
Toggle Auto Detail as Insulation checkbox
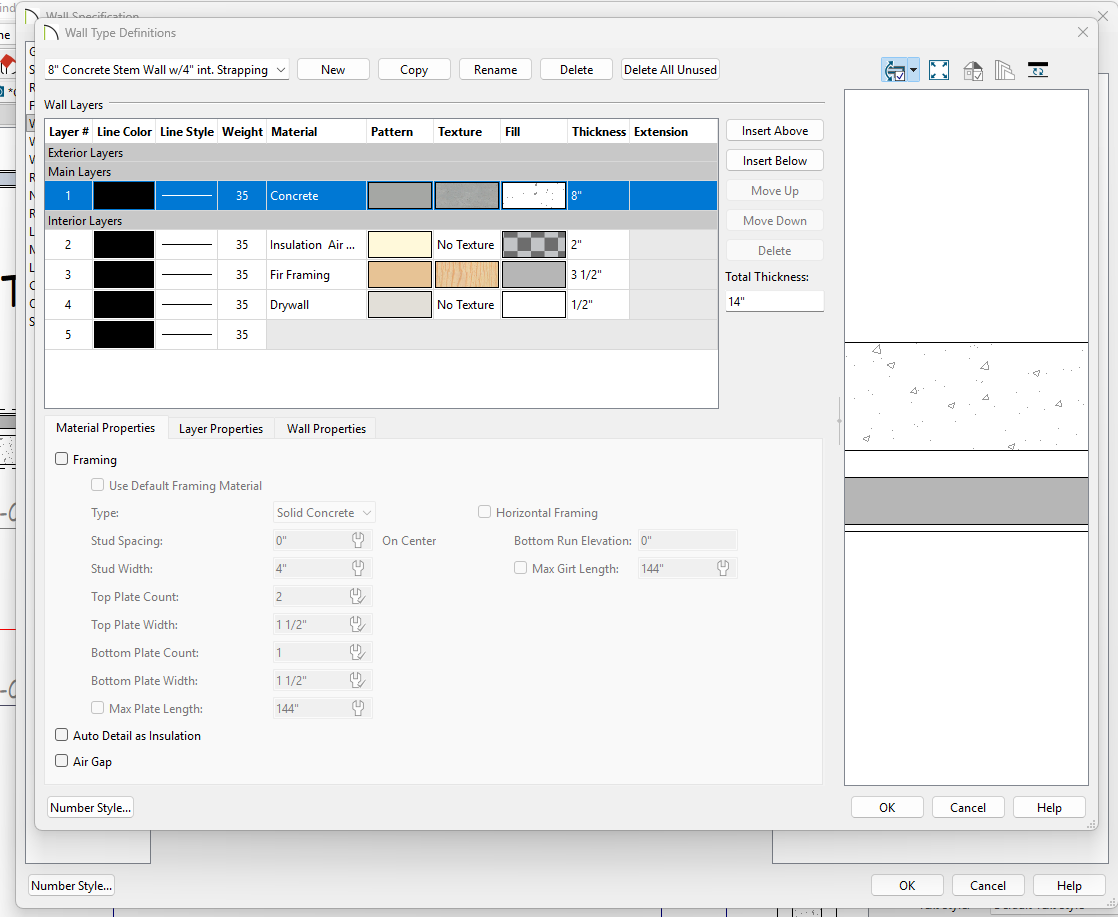(x=62, y=736)
